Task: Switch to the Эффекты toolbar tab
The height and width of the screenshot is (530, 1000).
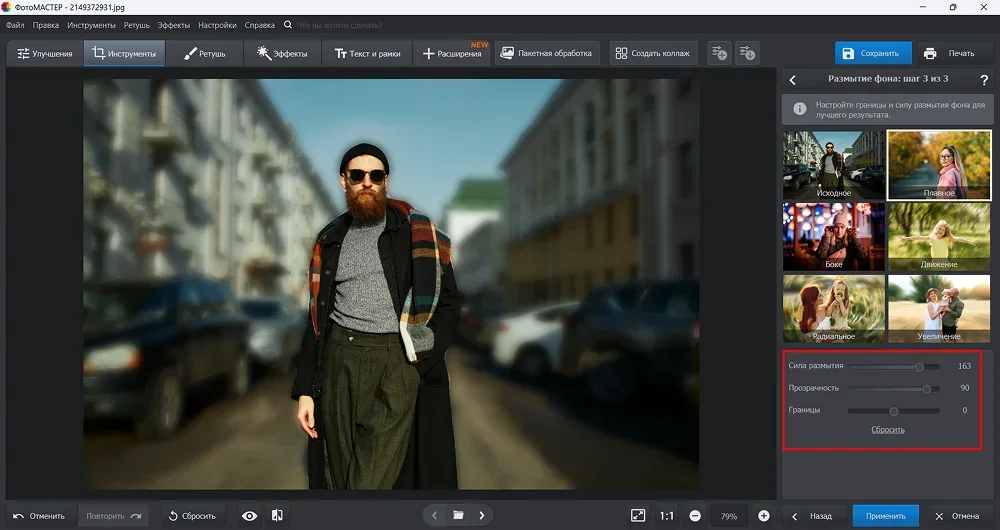Action: [282, 54]
